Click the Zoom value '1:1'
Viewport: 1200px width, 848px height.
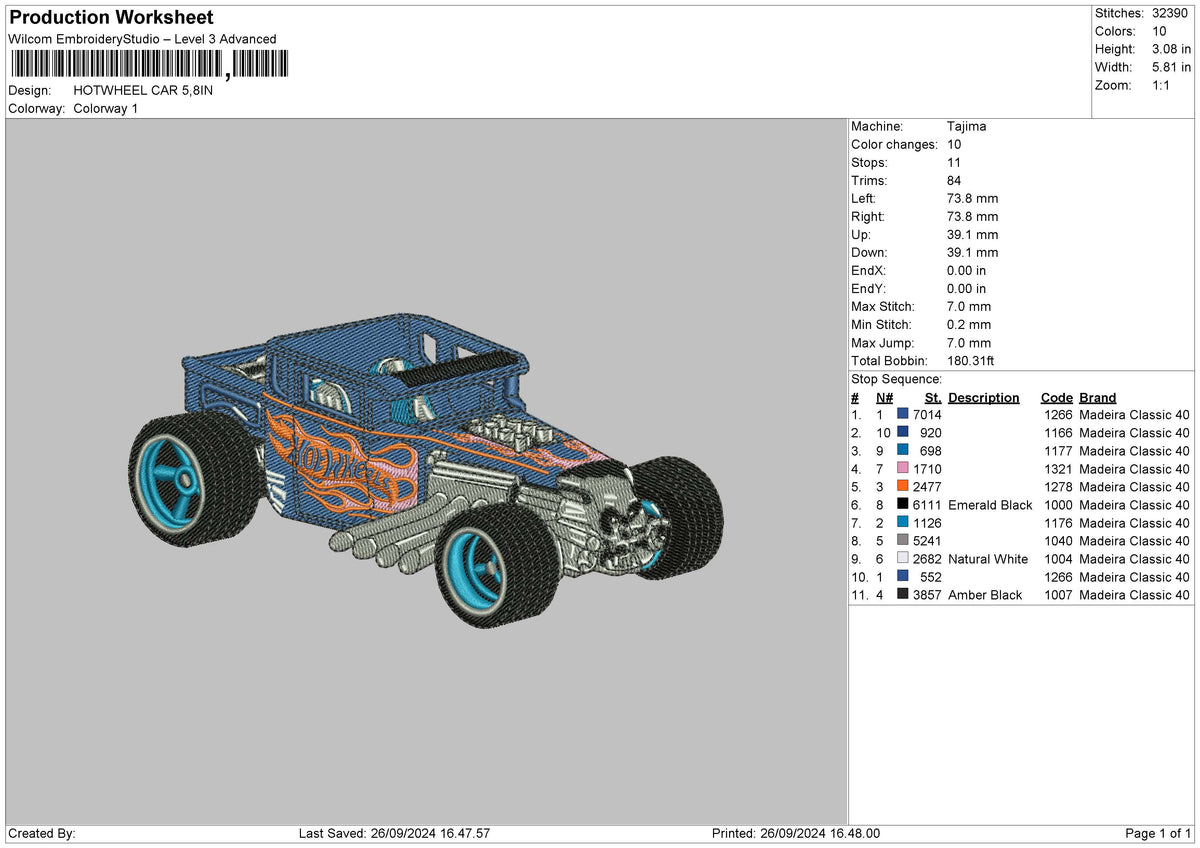point(1162,85)
